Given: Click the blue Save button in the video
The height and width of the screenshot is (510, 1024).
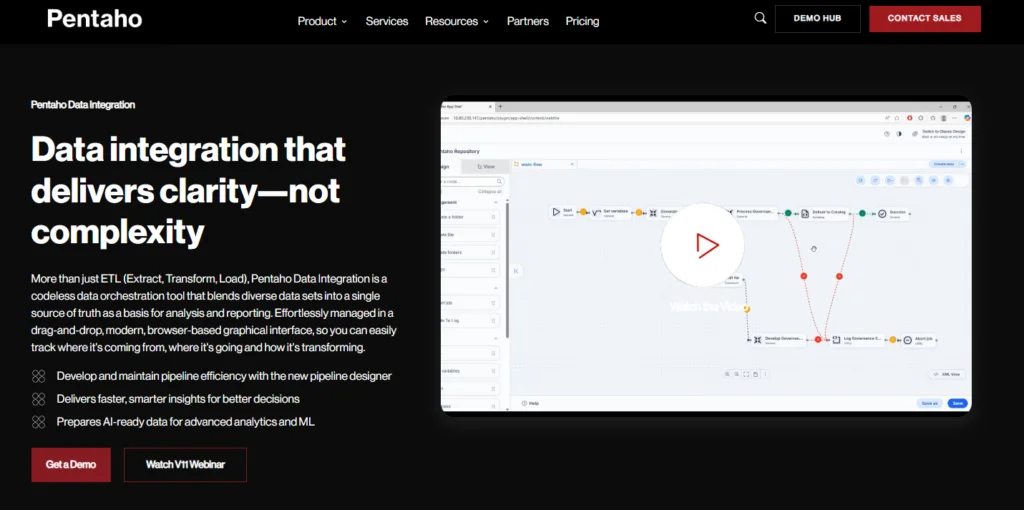Looking at the screenshot, I should click(957, 404).
